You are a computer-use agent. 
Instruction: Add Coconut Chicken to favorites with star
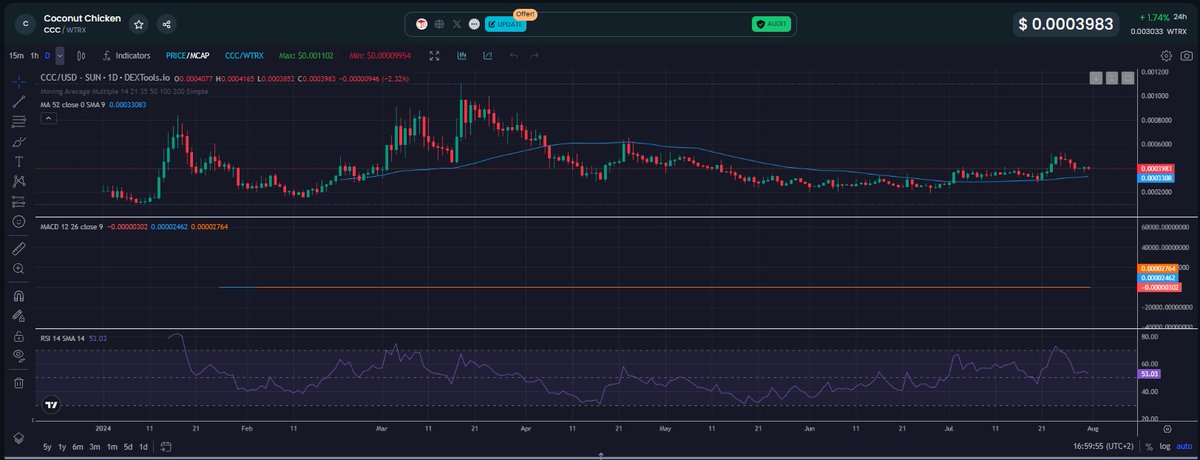[x=140, y=23]
